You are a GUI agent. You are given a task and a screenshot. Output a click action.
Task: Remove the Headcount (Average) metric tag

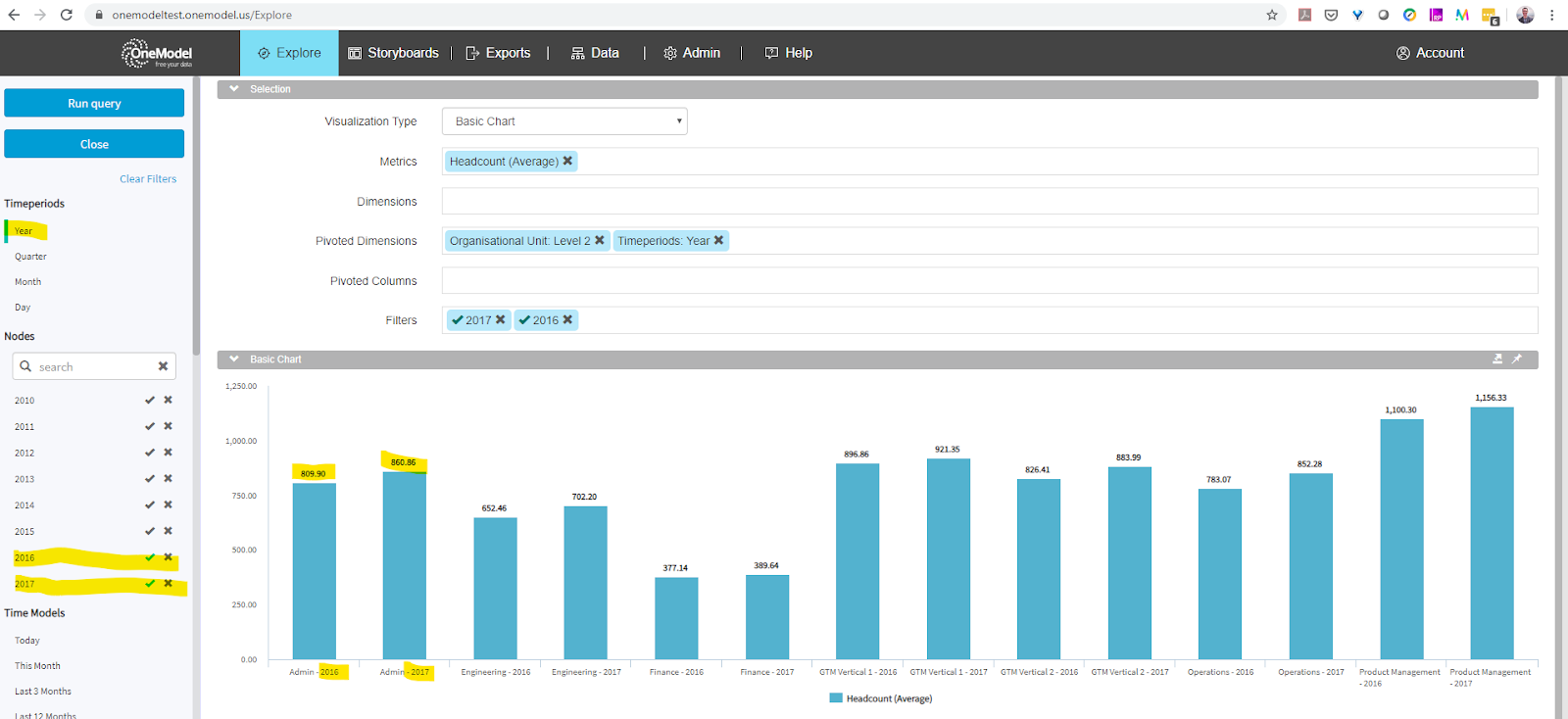tap(567, 161)
